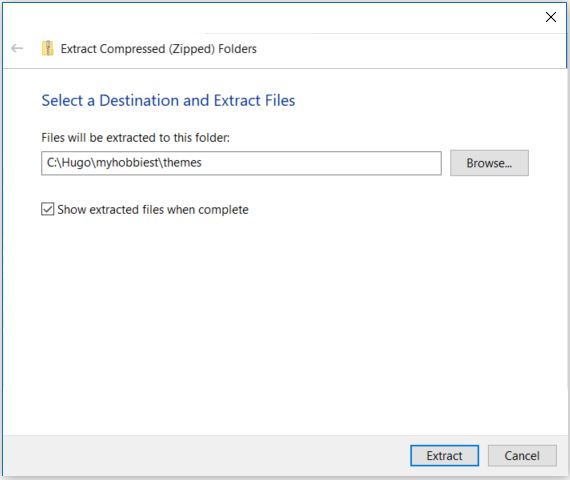Toggle the Show extracted files checkbox
570x480 pixels.
[48, 209]
